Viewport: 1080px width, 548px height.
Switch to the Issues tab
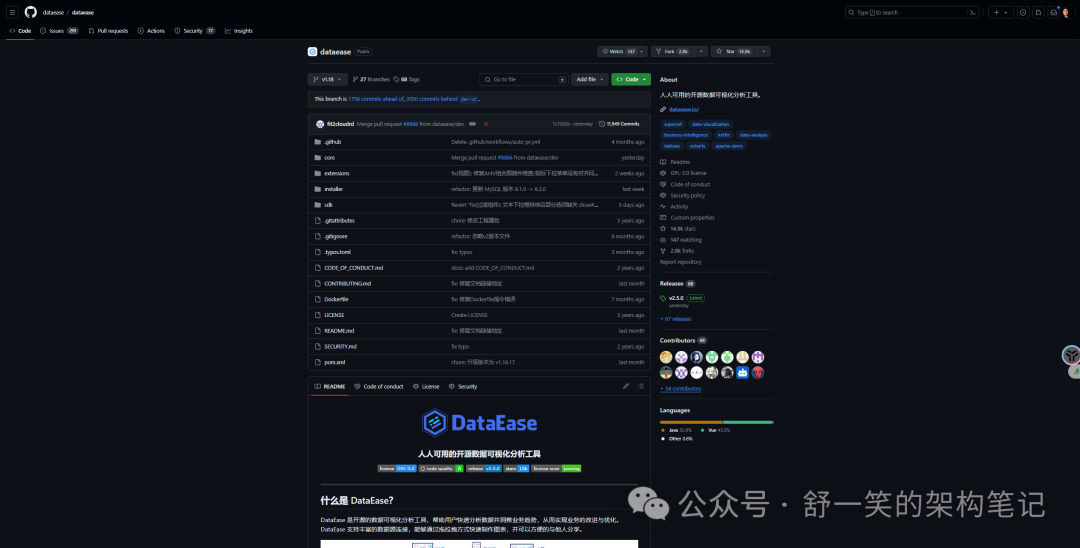(x=59, y=31)
